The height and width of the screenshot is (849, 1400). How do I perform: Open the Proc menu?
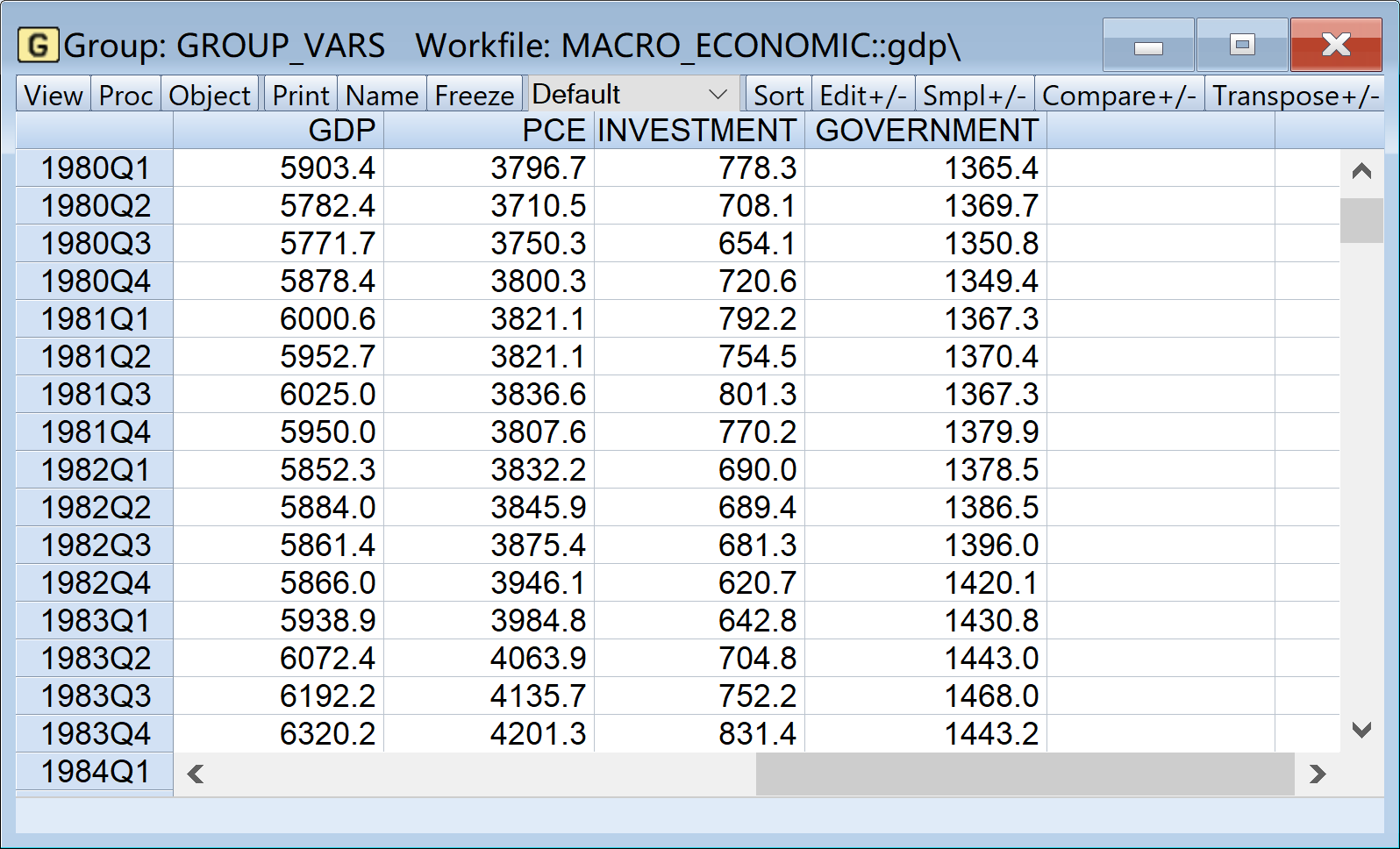125,95
